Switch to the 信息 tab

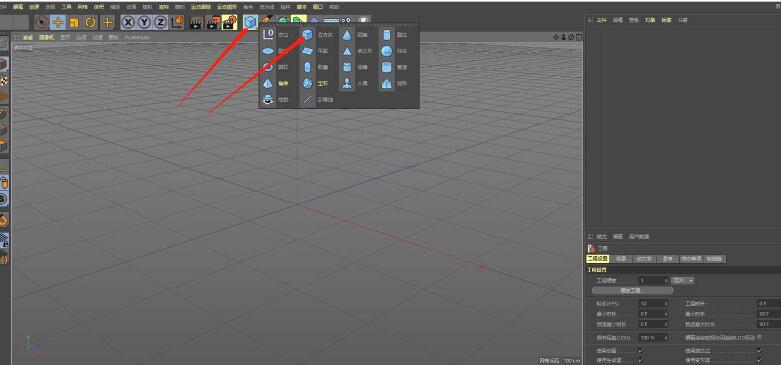click(x=621, y=259)
